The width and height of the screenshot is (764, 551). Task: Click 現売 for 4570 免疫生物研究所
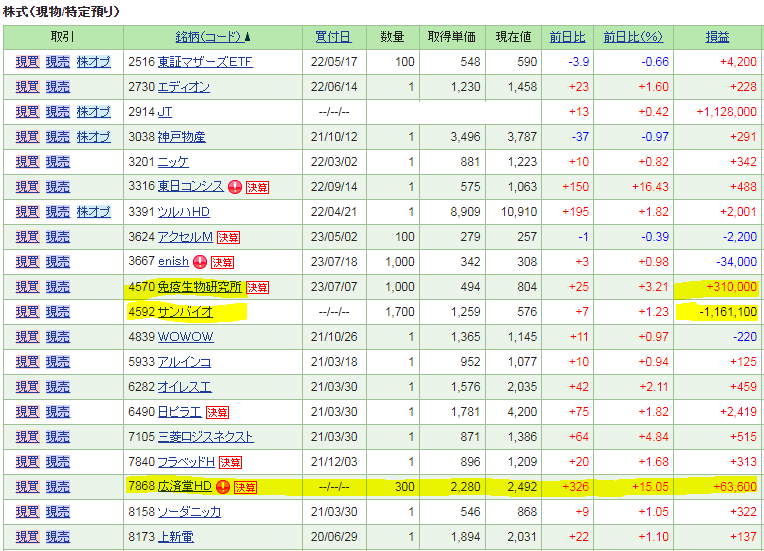57,287
